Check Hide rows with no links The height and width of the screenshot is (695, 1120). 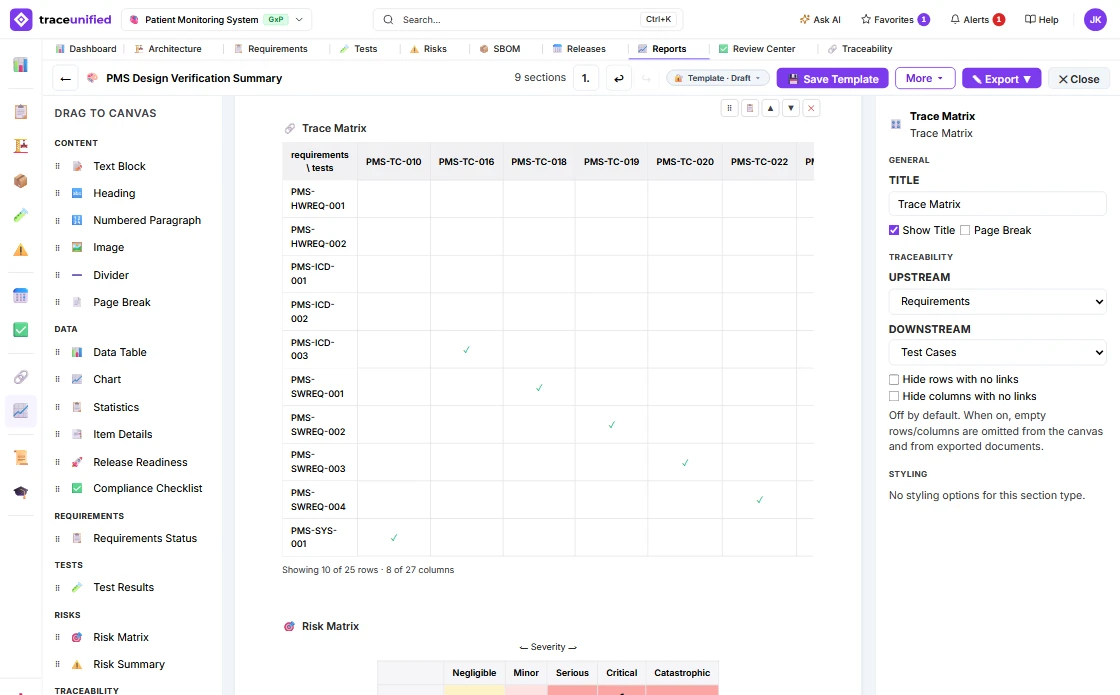[894, 379]
